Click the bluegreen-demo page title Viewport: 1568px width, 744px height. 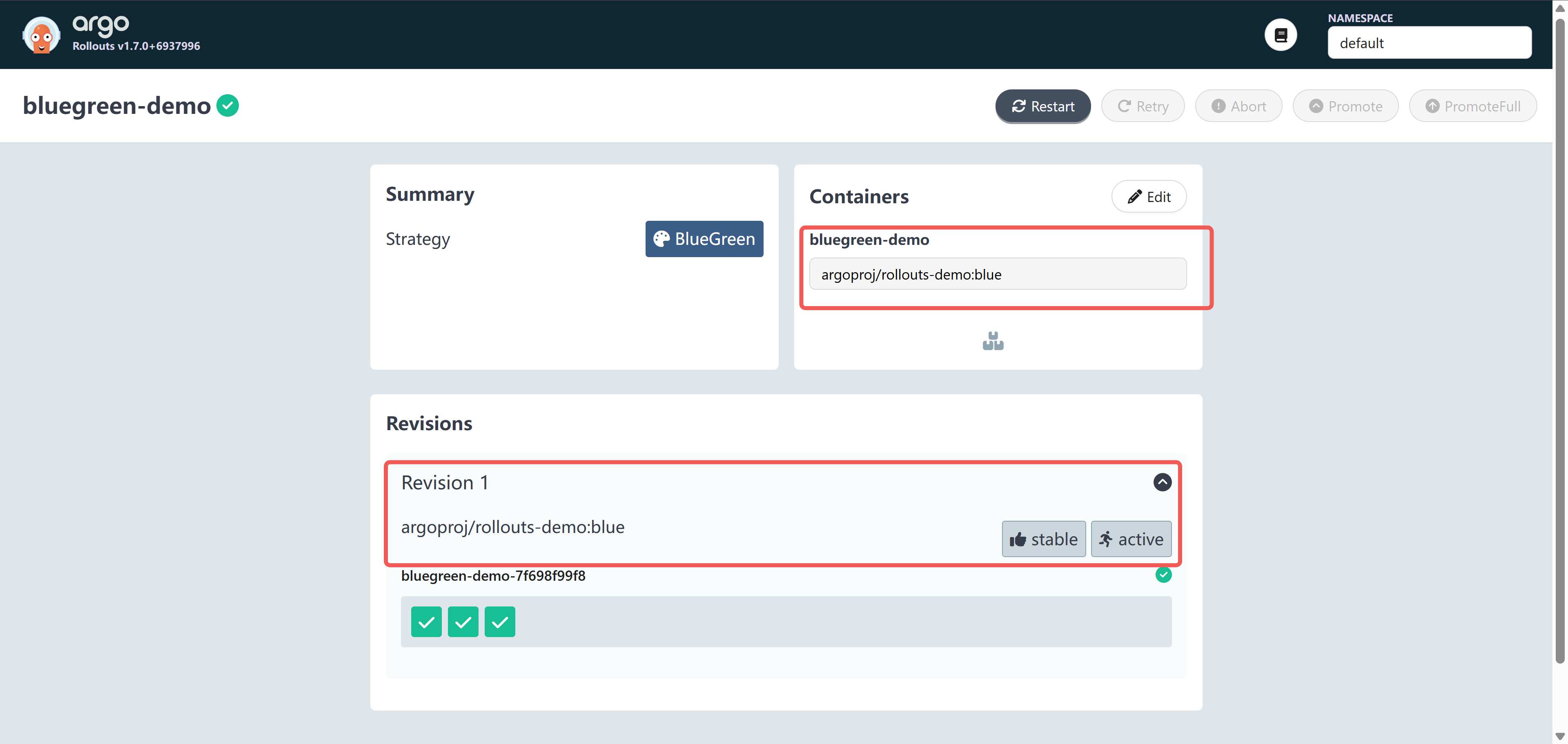[117, 106]
